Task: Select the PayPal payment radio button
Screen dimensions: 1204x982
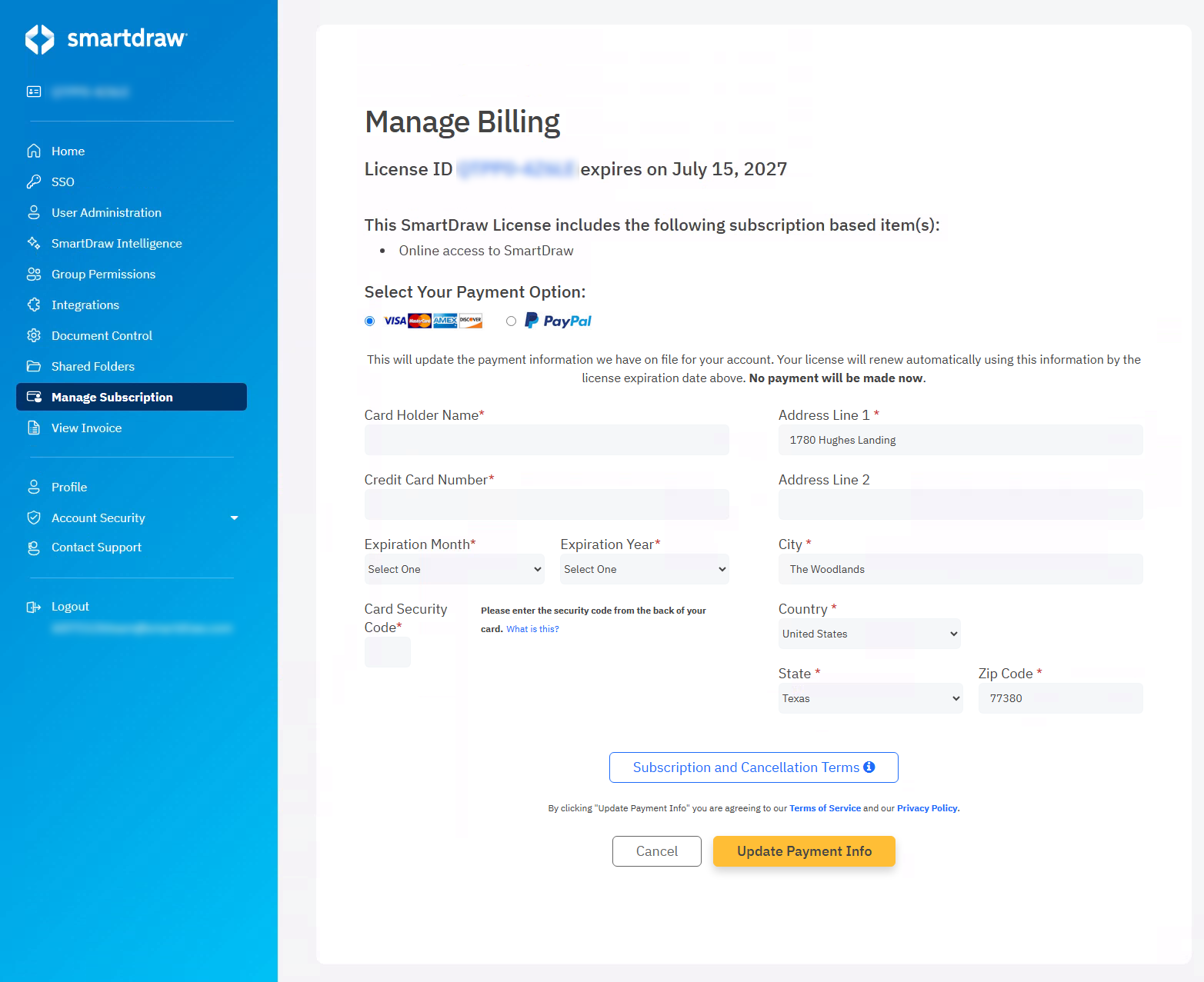Action: tap(512, 321)
